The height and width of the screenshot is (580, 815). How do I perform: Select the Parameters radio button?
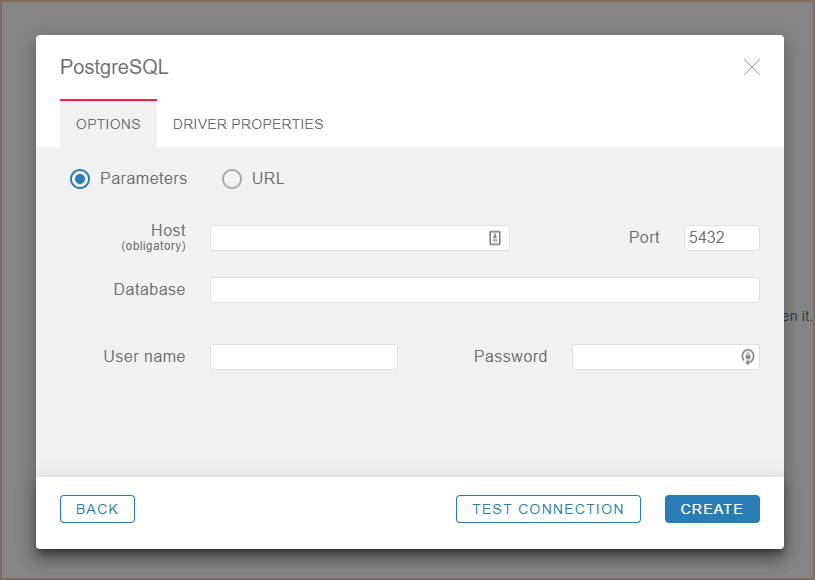tap(80, 179)
